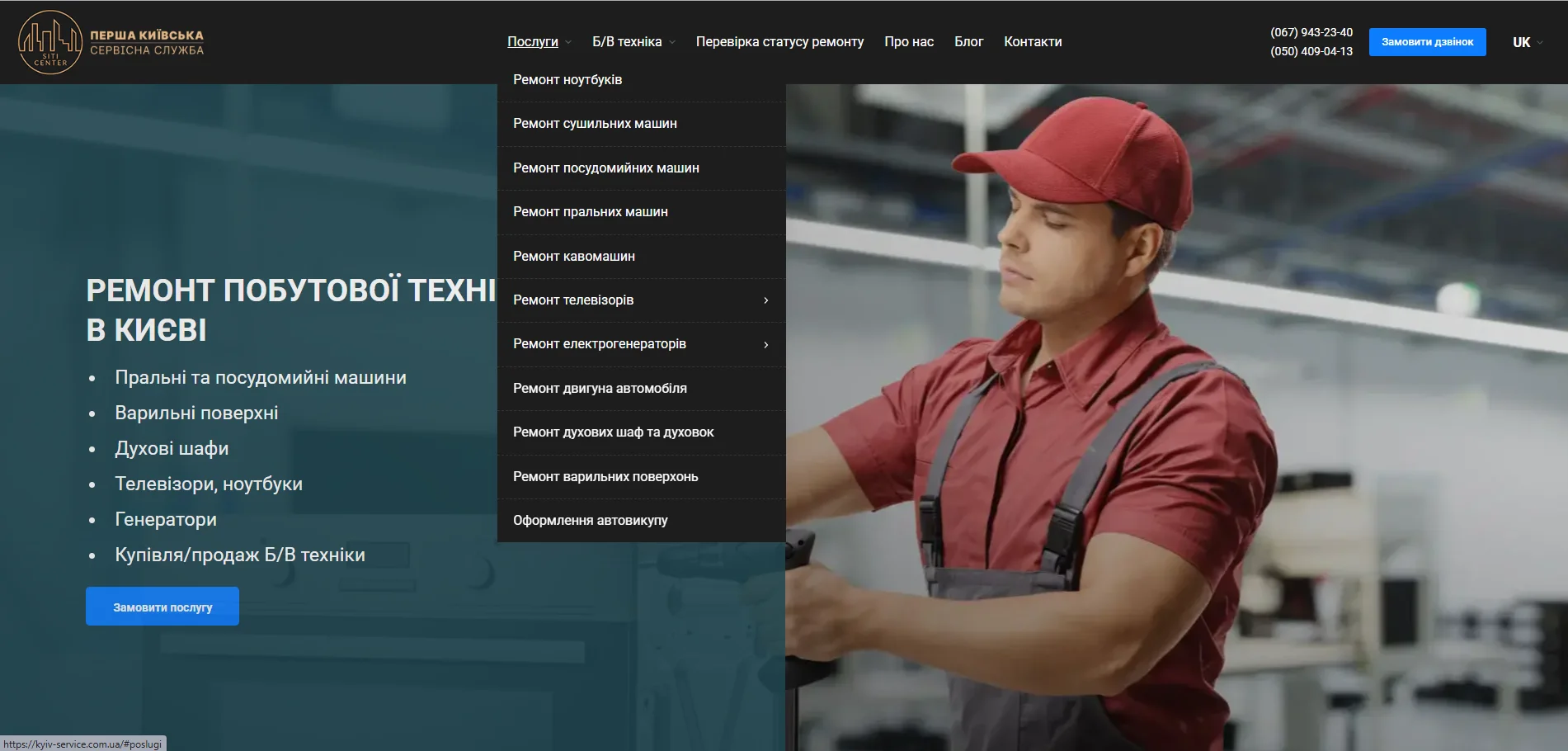Choose Ремонт сушильних машин menu item
The width and height of the screenshot is (1568, 751).
[595, 124]
